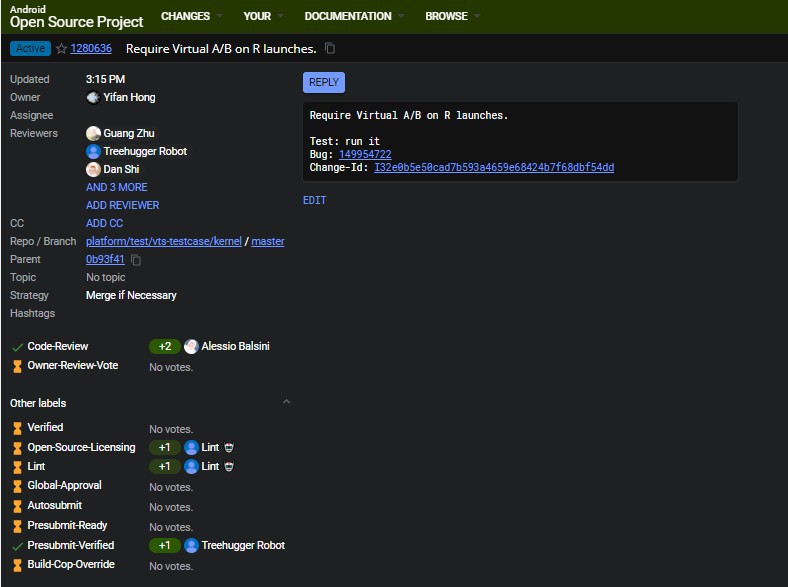Click the 'Test: run it' line
Image resolution: width=788 pixels, height=587 pixels.
(x=345, y=141)
